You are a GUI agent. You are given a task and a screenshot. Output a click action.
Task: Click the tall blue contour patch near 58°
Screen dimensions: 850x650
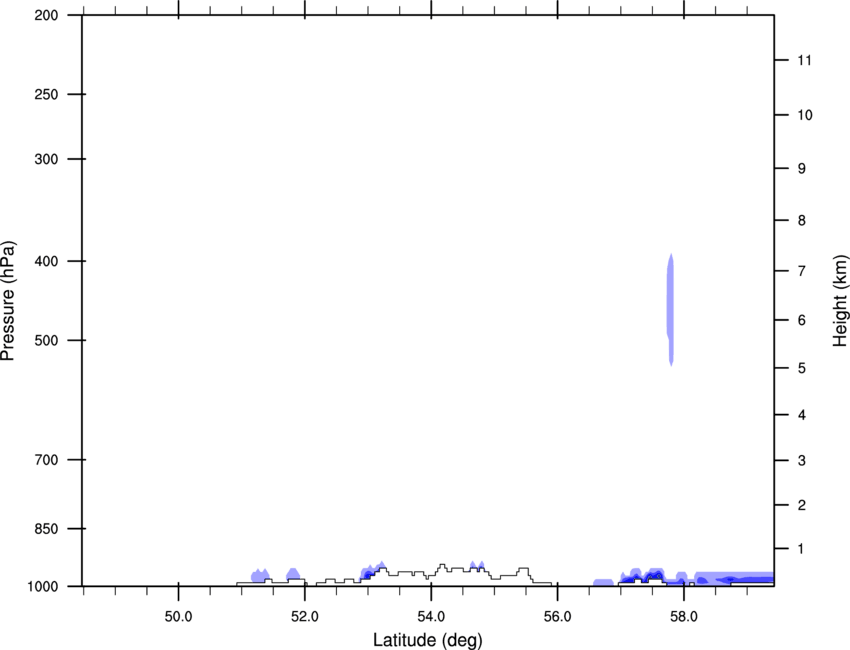pyautogui.click(x=671, y=309)
